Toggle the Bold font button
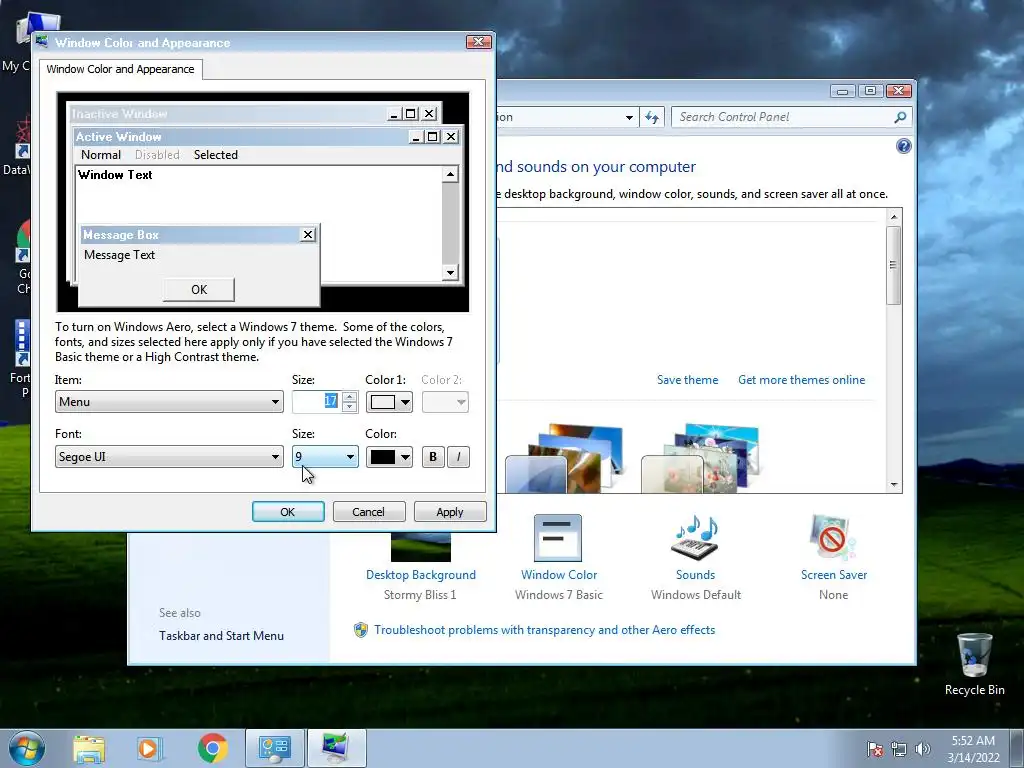The width and height of the screenshot is (1024, 768). (433, 456)
